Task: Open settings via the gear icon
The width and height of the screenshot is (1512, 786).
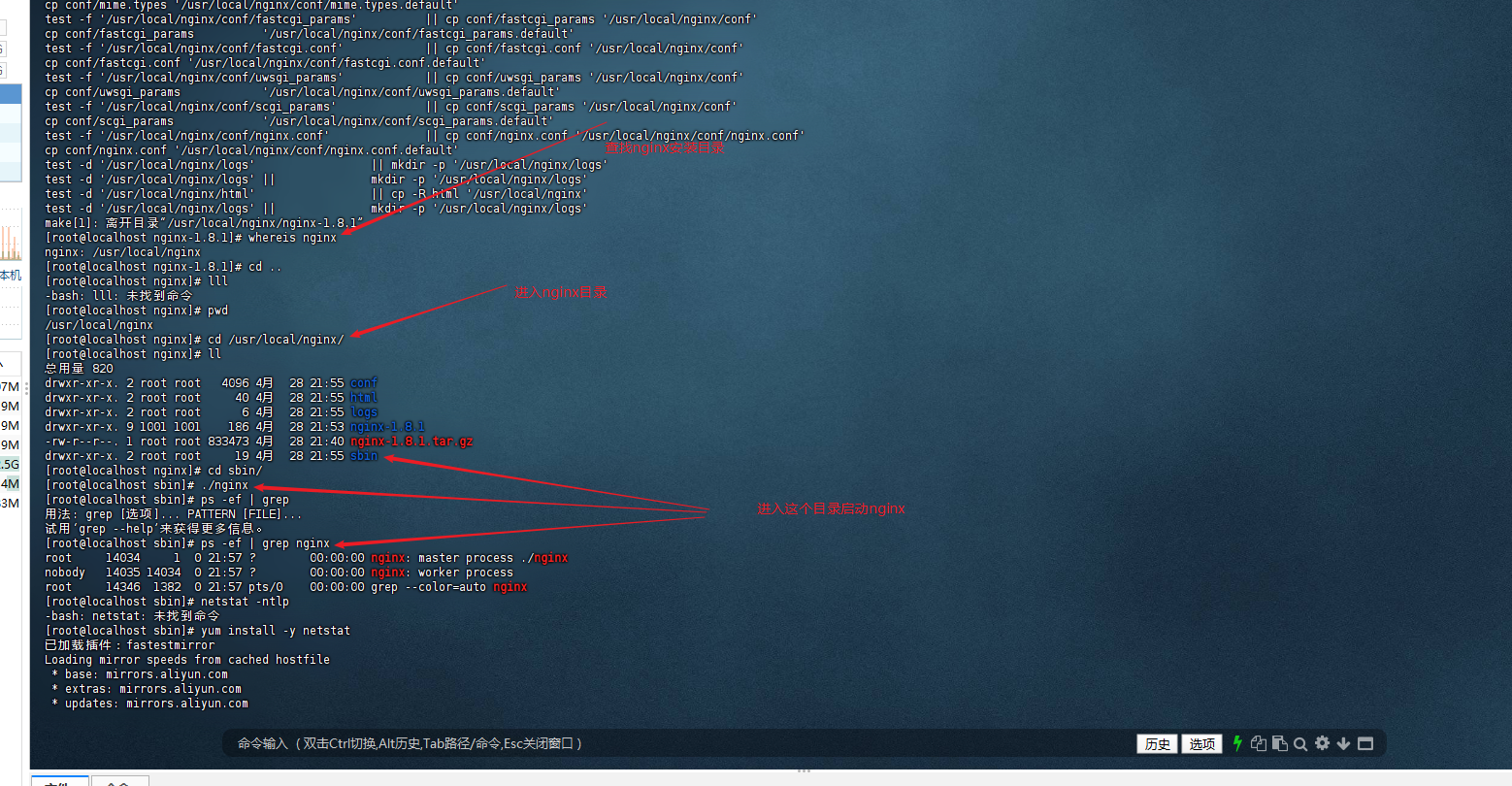Action: point(1322,743)
